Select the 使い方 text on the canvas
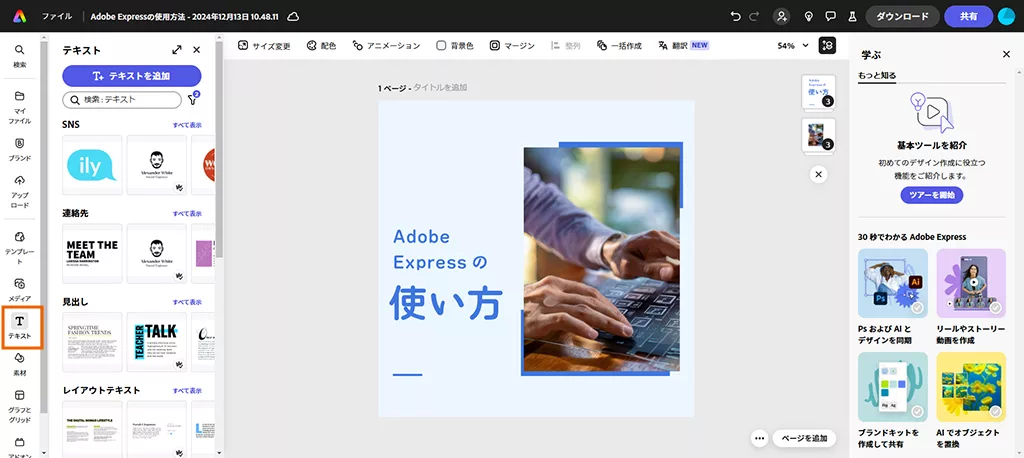 click(446, 303)
